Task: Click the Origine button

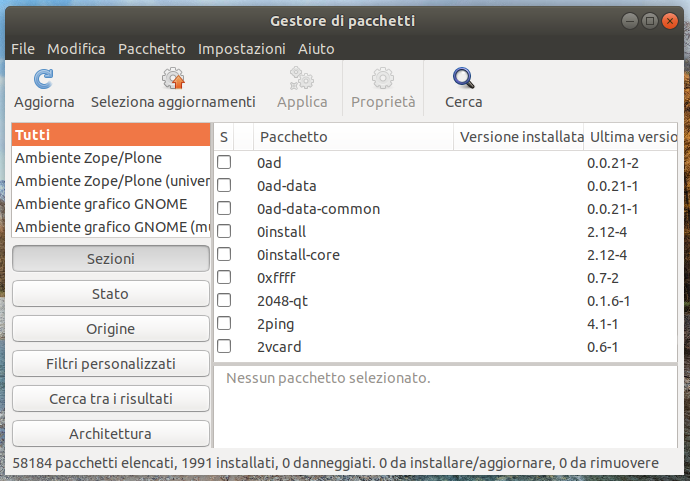Action: click(110, 329)
